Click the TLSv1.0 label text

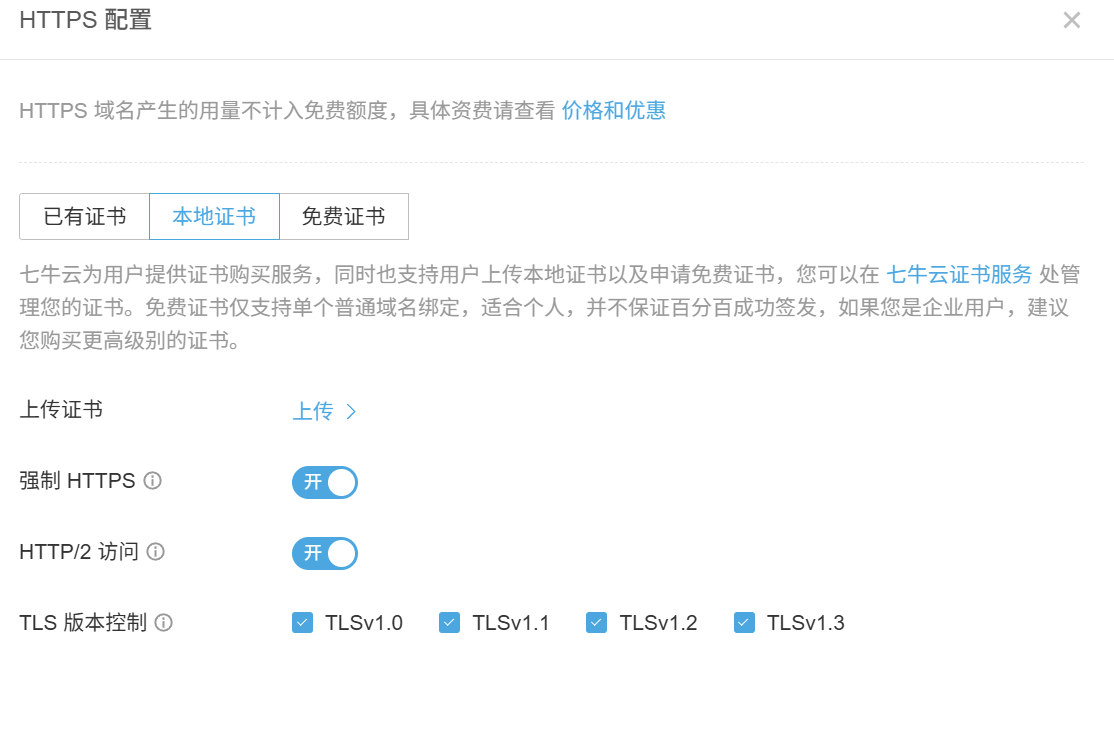tap(364, 623)
